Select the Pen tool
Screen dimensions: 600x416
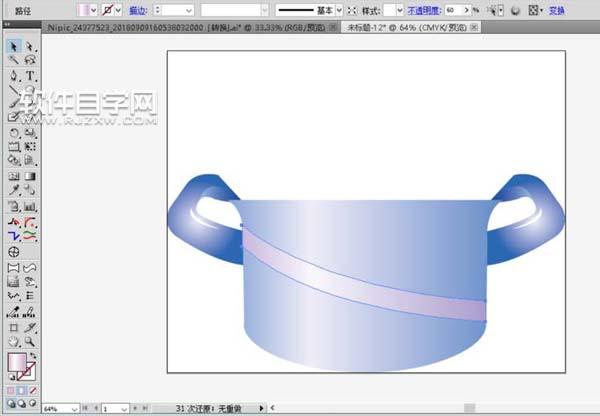(14, 76)
